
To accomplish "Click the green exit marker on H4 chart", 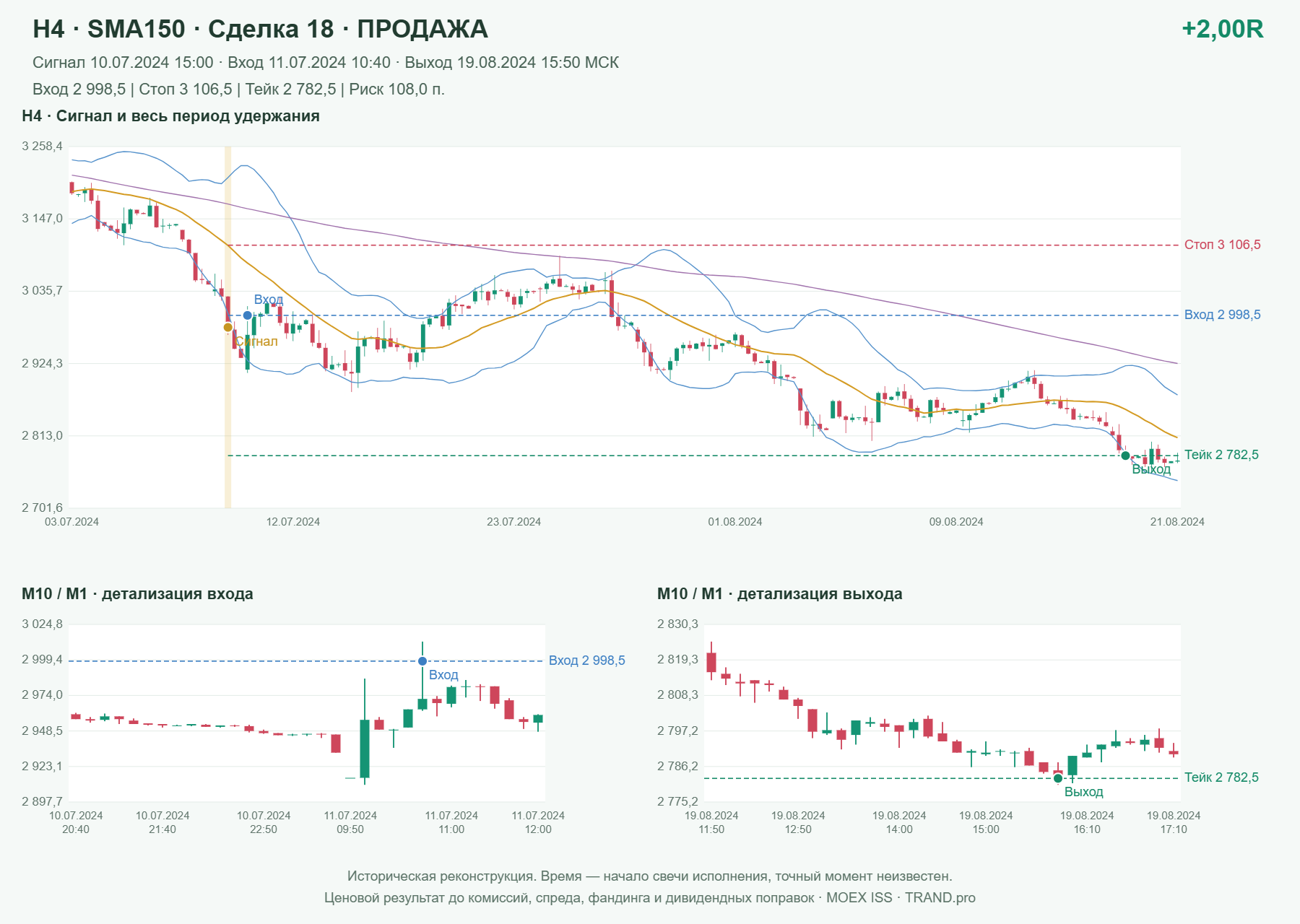I will [1125, 456].
